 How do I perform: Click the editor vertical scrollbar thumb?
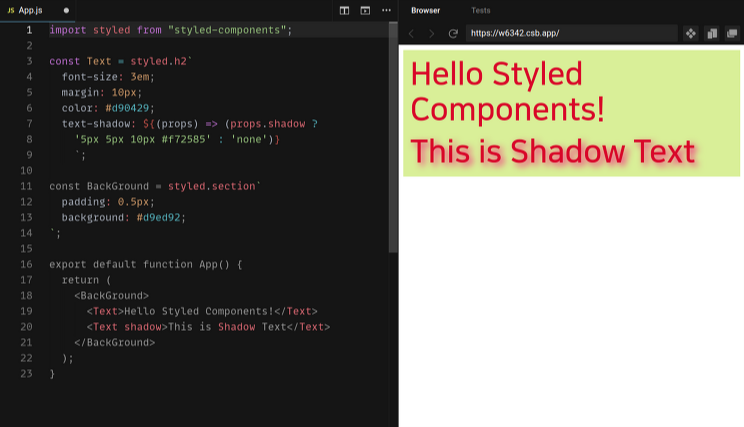click(393, 138)
